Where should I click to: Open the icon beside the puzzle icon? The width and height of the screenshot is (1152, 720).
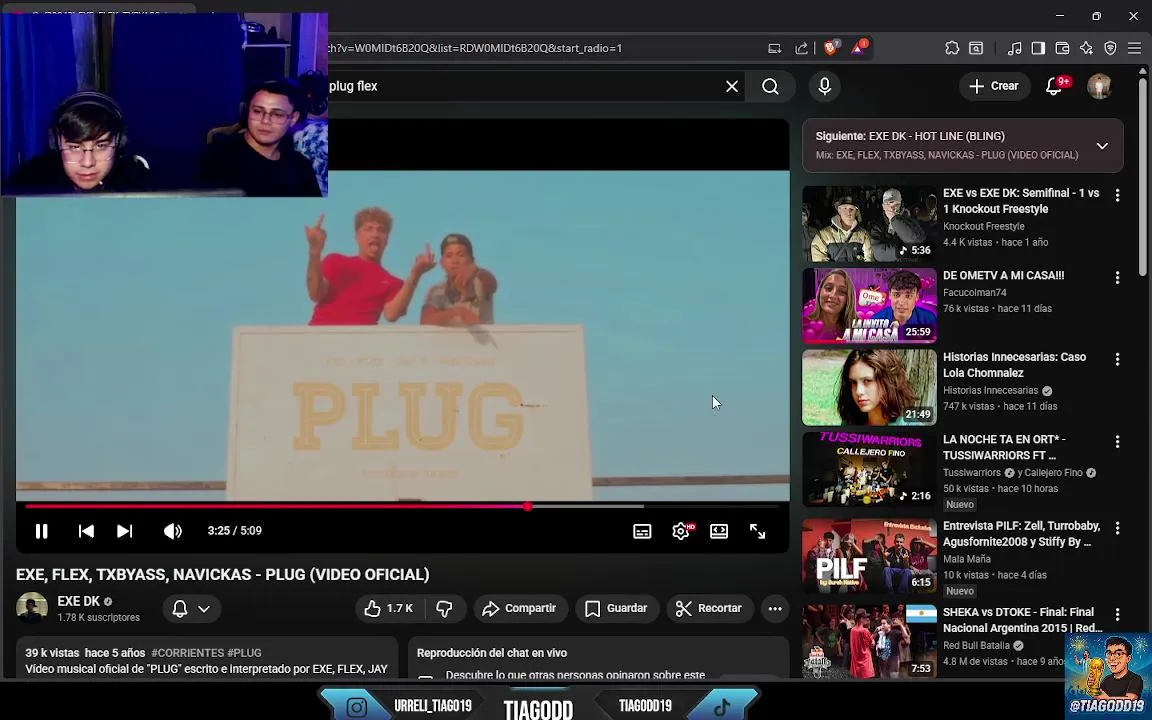pyautogui.click(x=976, y=48)
